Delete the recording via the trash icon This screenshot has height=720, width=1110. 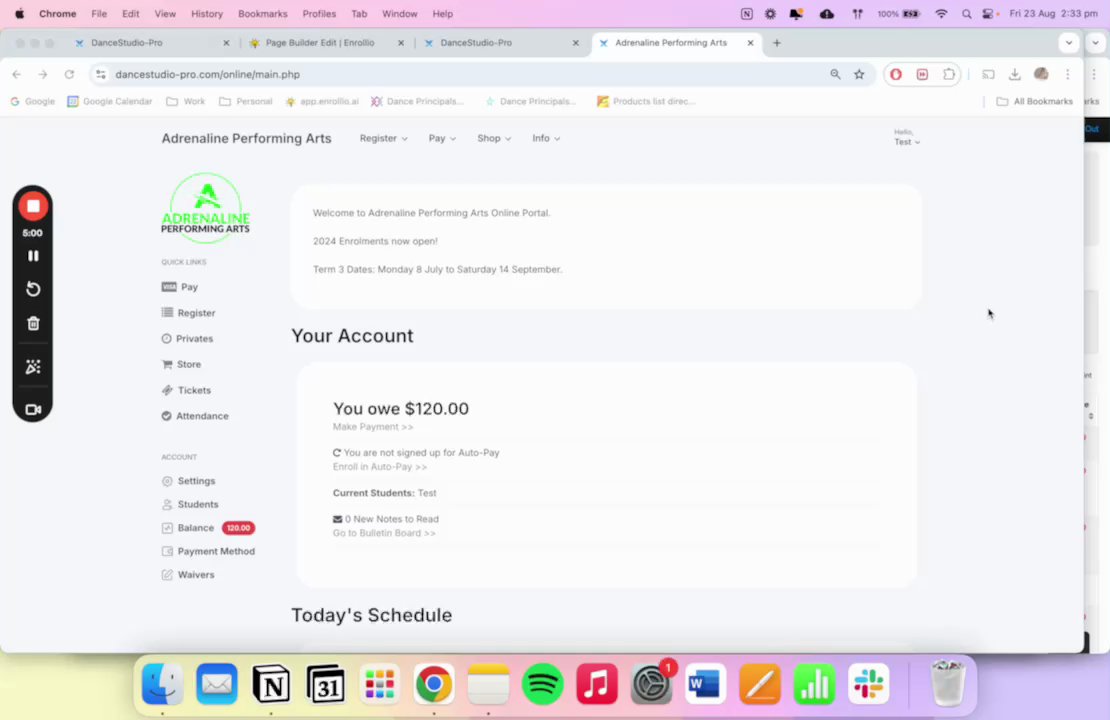[x=33, y=324]
